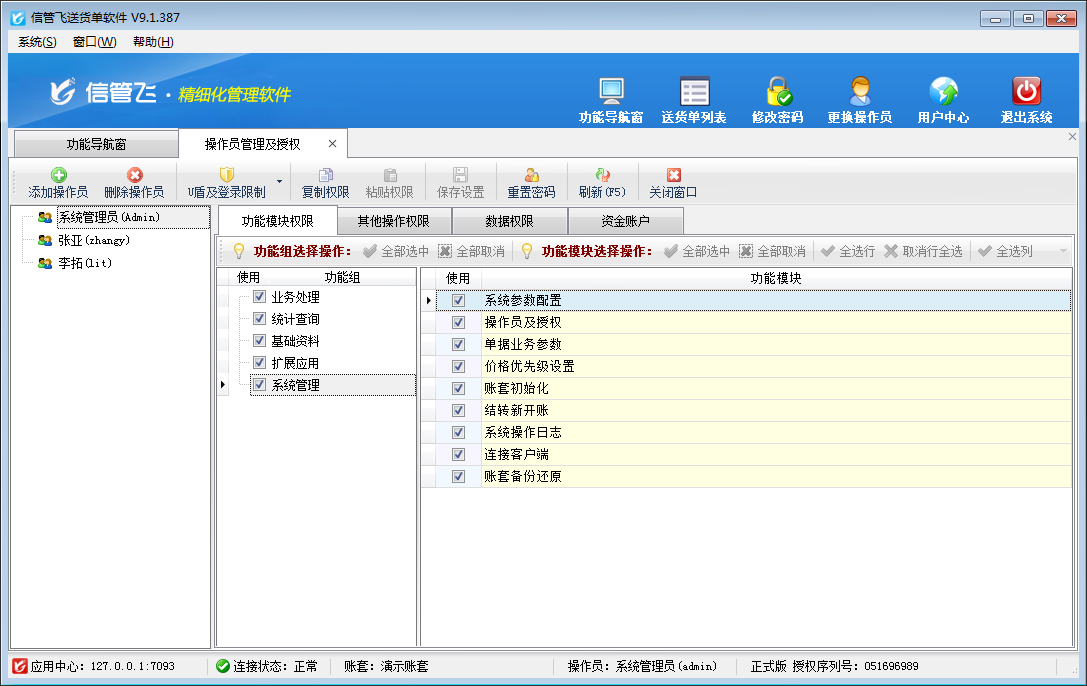Expand the U盾及登录限制 dropdown arrow
Image resolution: width=1087 pixels, height=686 pixels.
pos(279,183)
